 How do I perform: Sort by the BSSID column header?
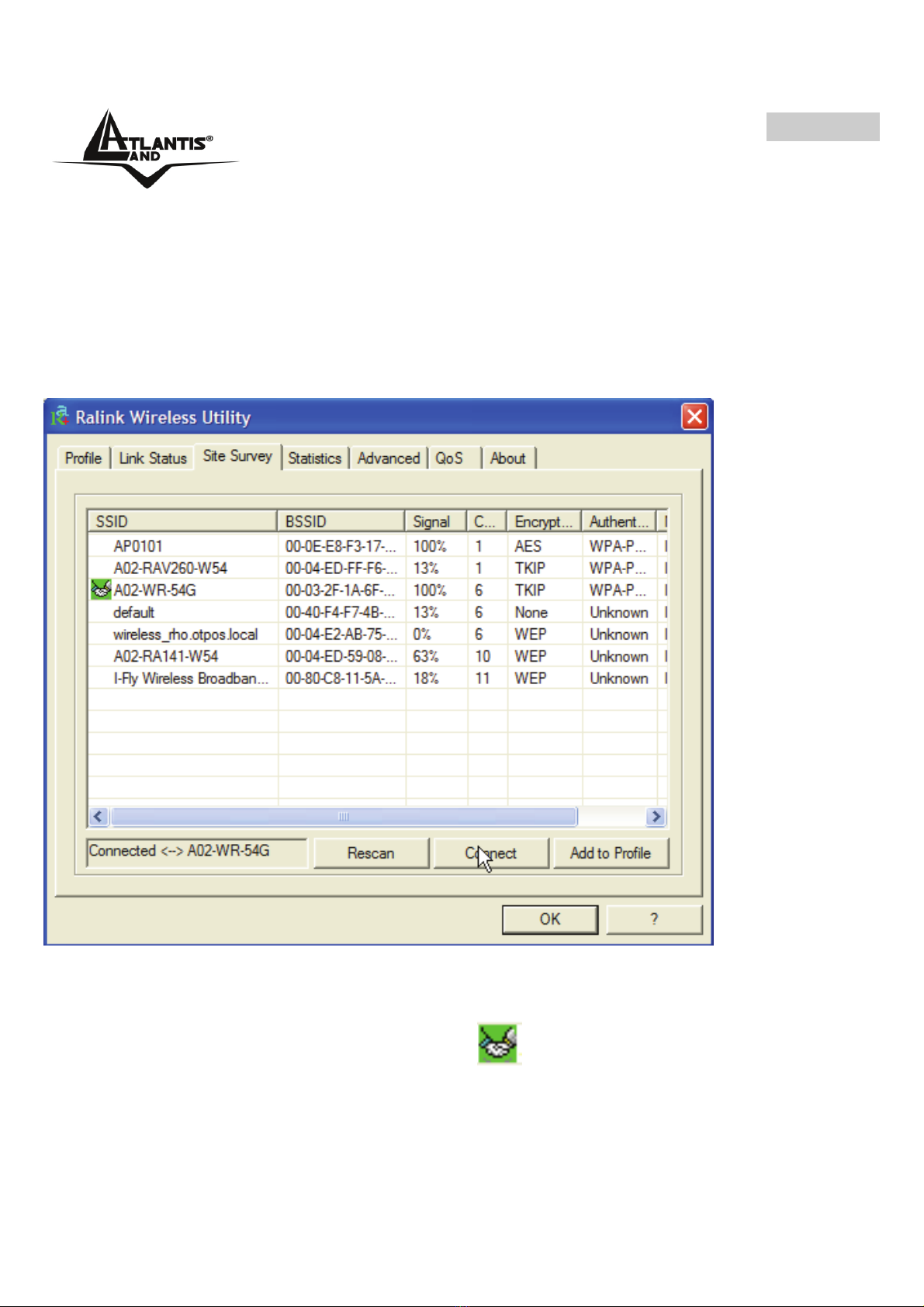pos(341,521)
